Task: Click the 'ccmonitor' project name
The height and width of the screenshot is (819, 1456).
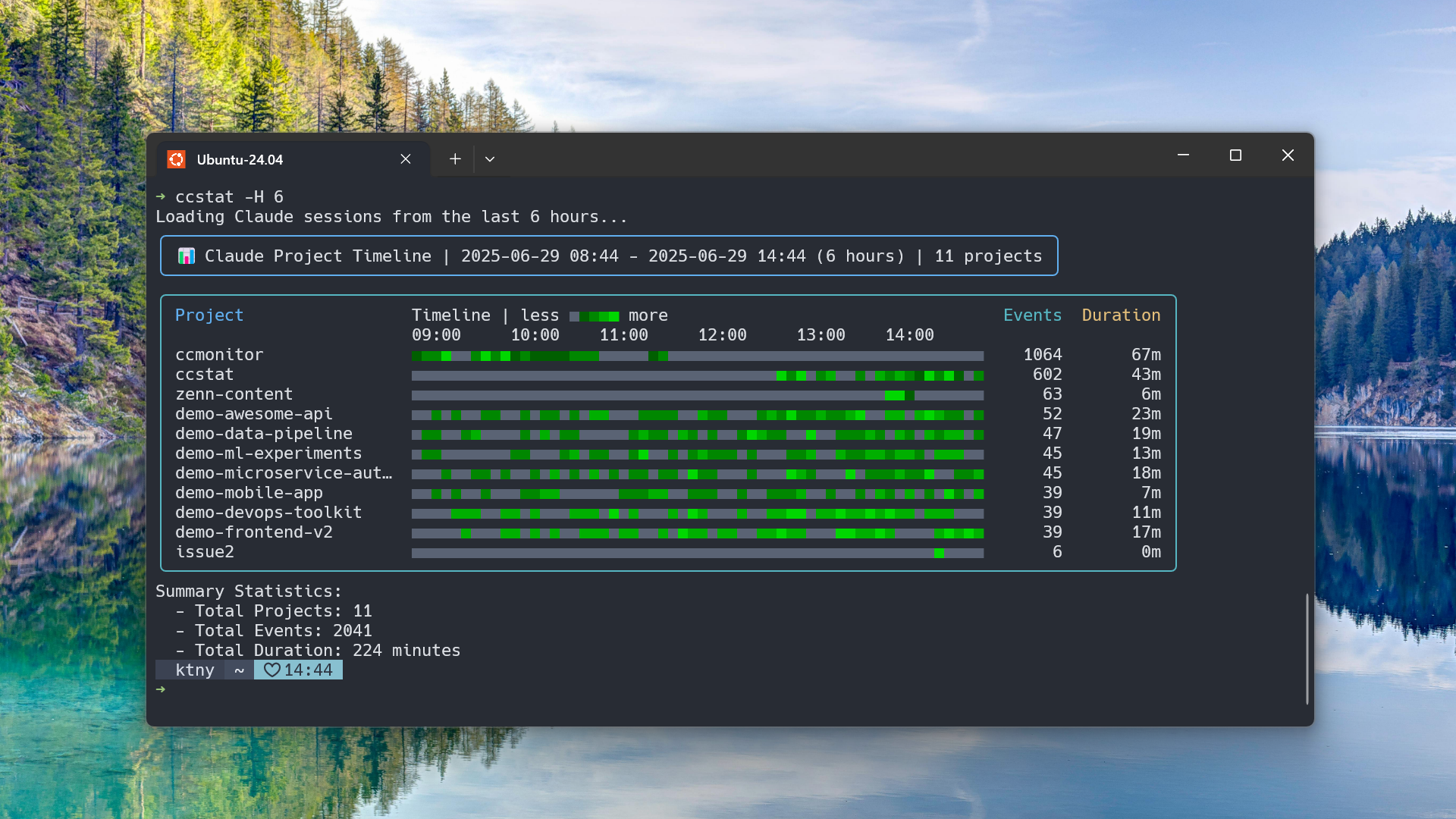Action: click(x=219, y=355)
